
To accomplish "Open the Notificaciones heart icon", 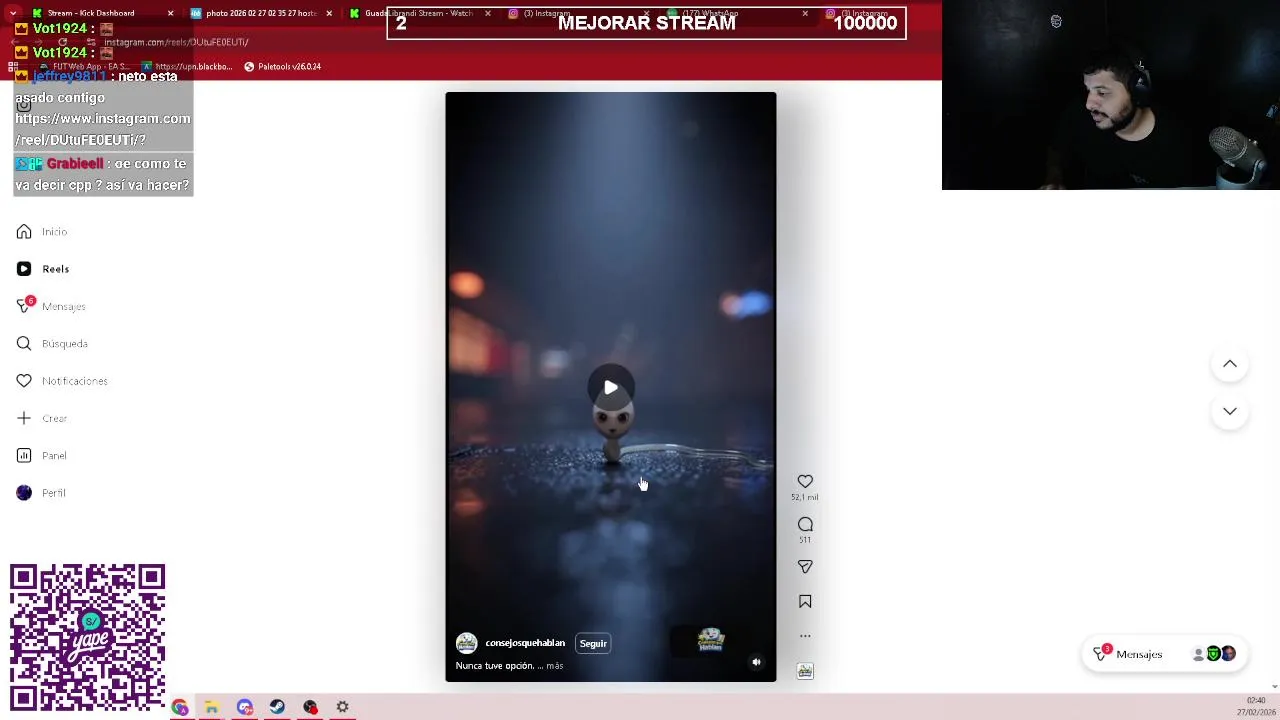I will (24, 381).
